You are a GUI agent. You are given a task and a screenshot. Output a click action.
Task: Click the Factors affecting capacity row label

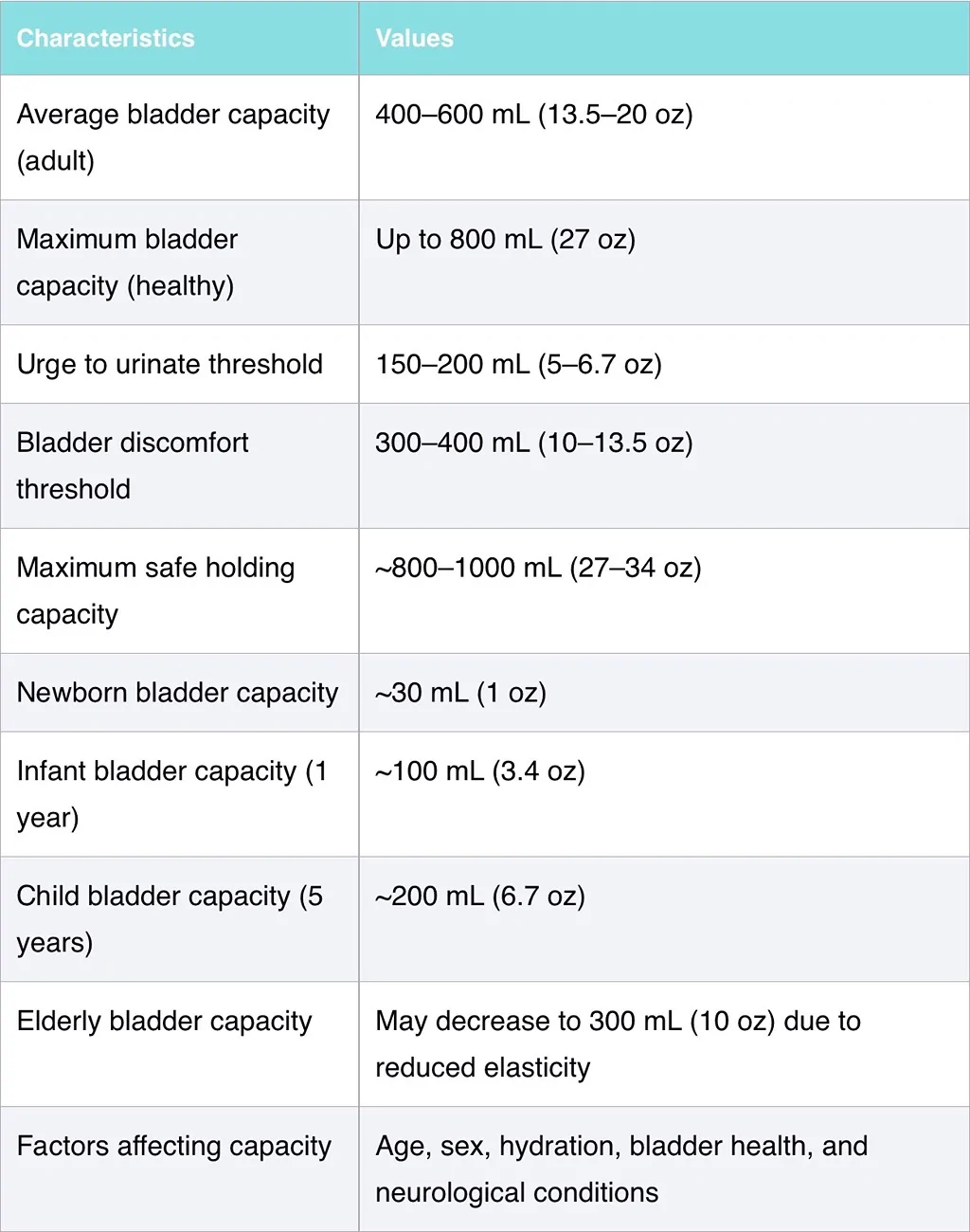pos(174,1146)
